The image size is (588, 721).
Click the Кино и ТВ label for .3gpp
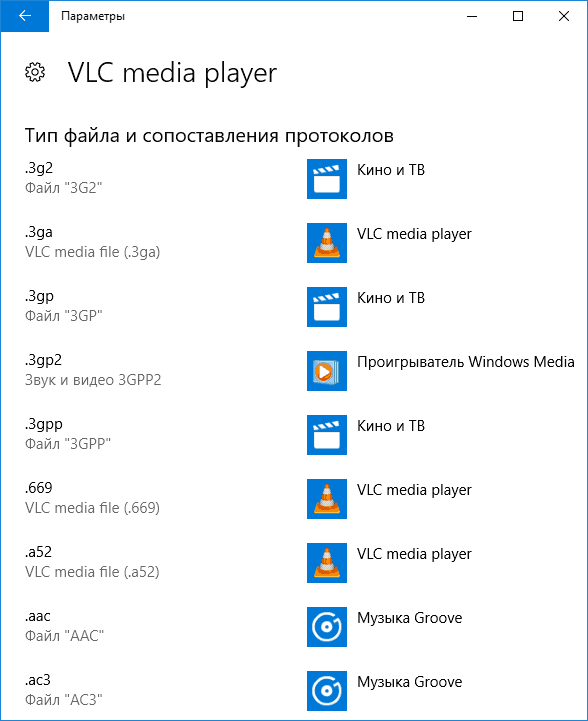click(391, 426)
